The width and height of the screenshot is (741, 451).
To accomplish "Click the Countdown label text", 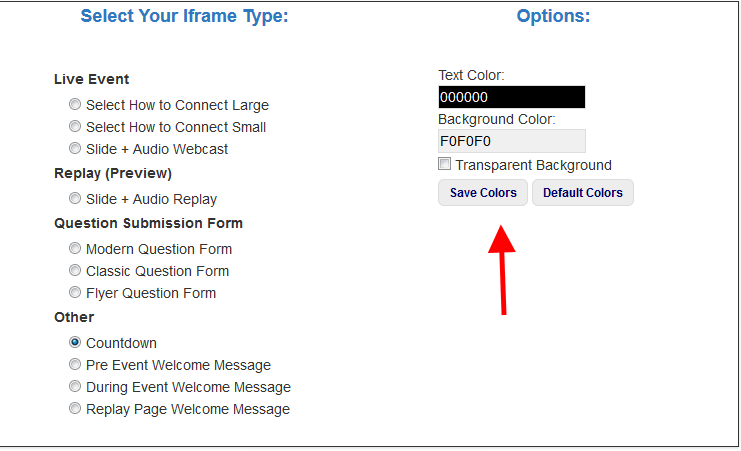I will click(121, 343).
